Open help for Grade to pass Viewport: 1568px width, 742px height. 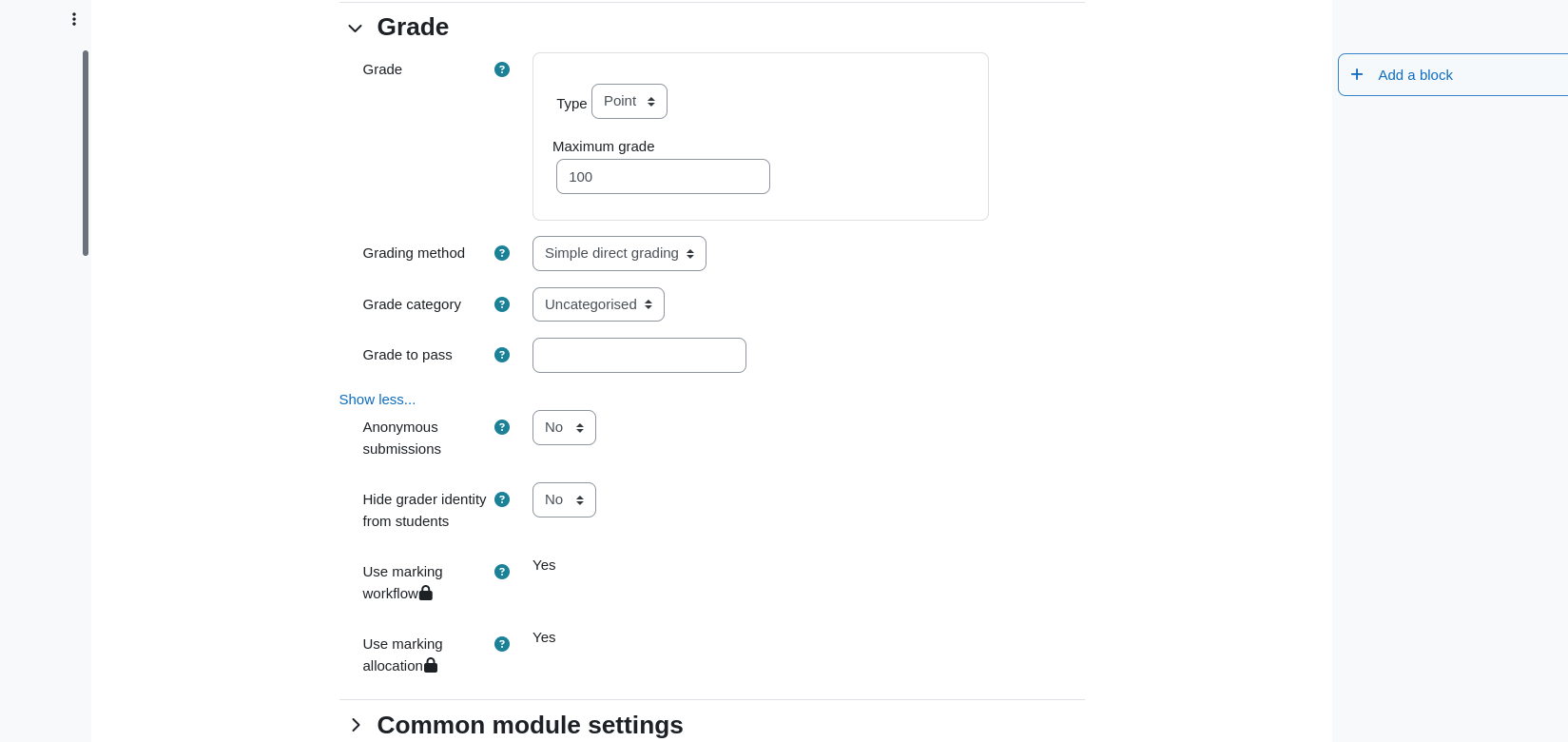(x=502, y=355)
